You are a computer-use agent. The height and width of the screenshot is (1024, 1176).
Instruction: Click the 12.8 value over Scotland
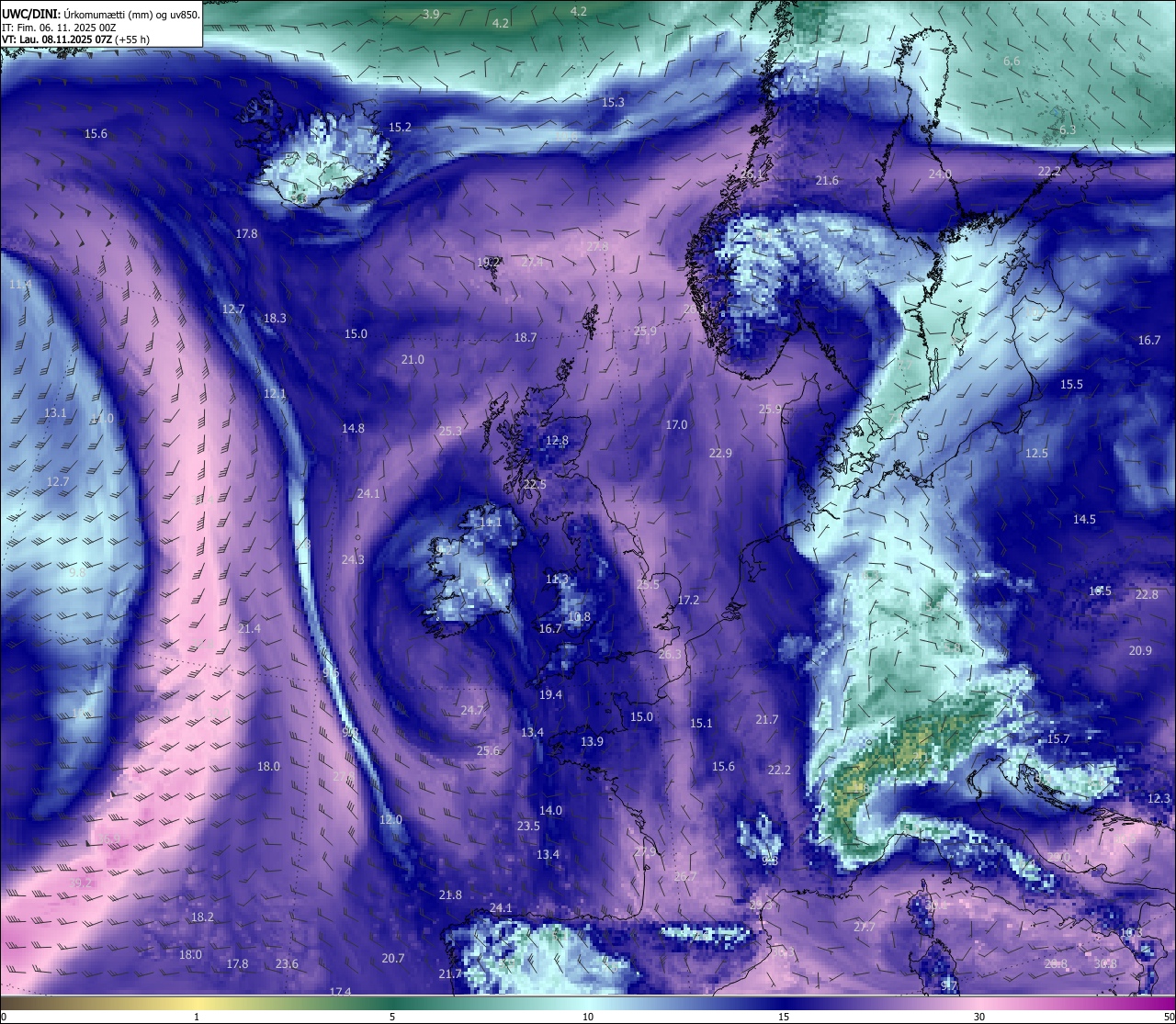pyautogui.click(x=557, y=440)
